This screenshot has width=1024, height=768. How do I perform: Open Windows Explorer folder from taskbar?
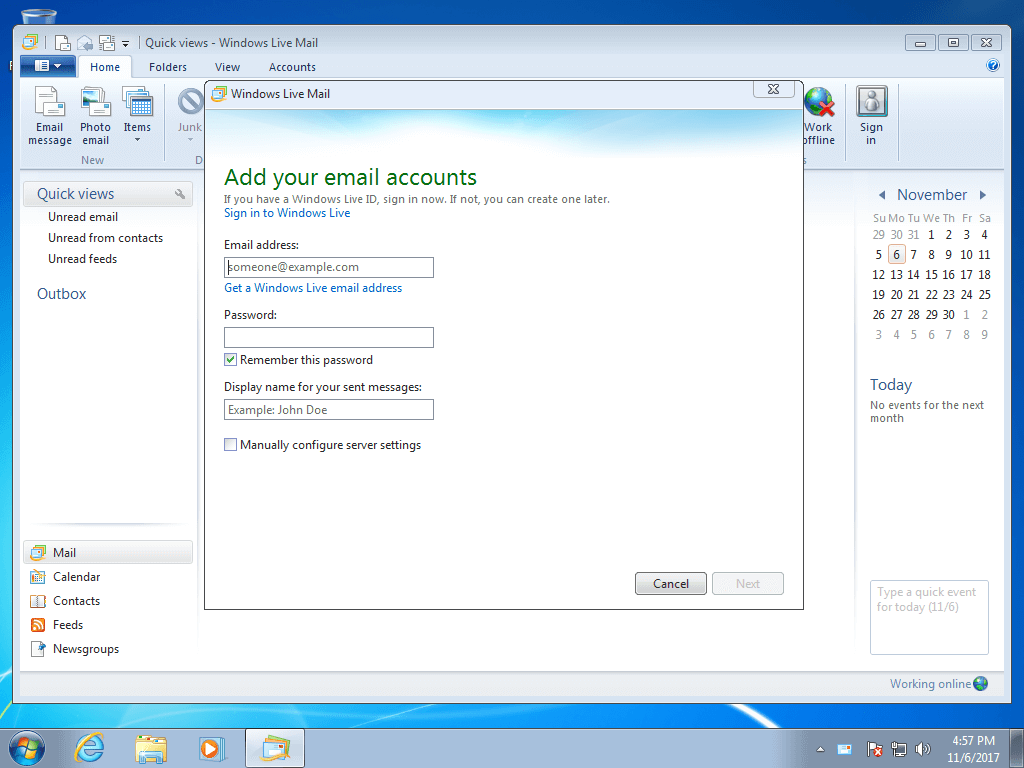point(150,748)
